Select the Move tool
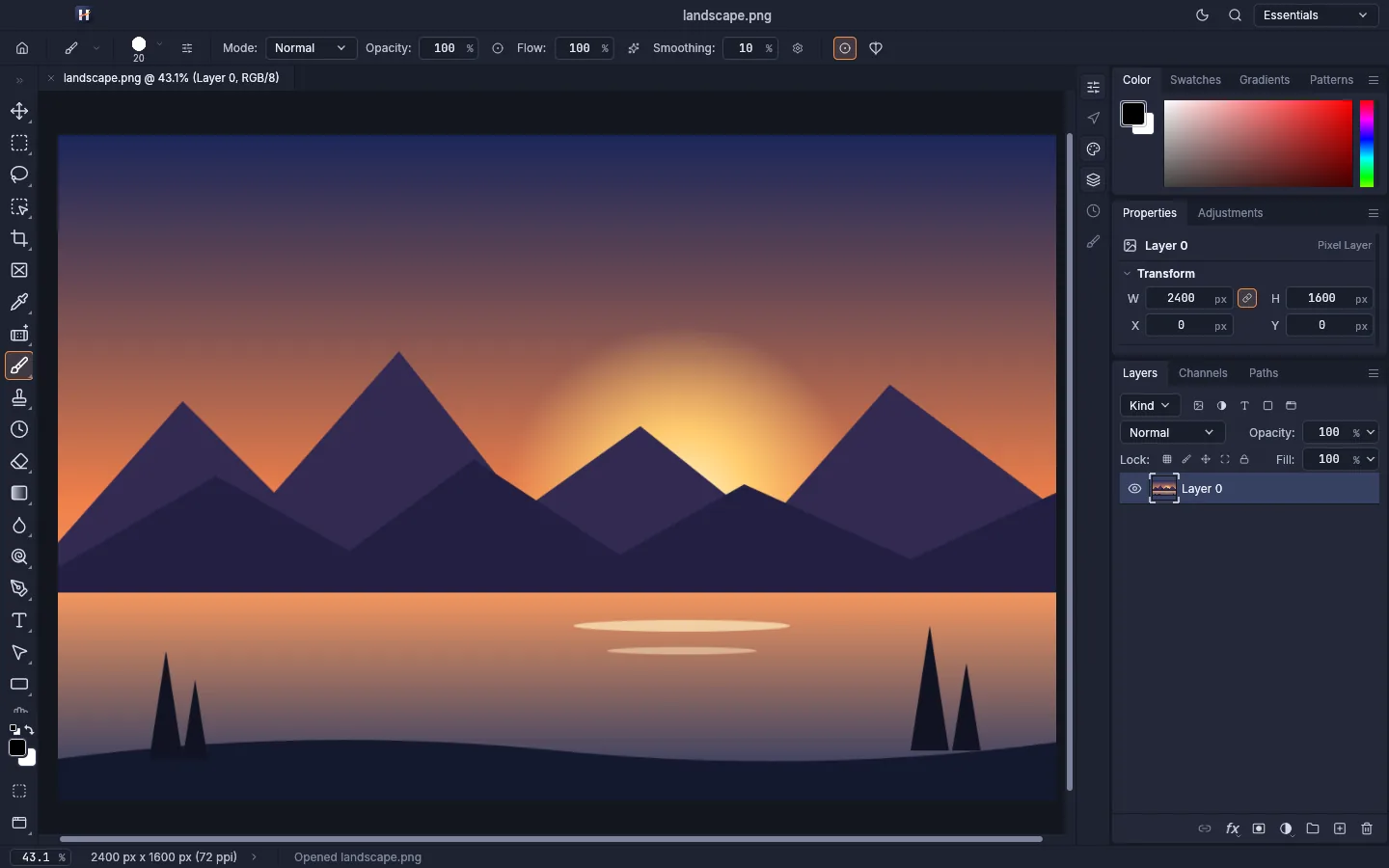 coord(19,111)
